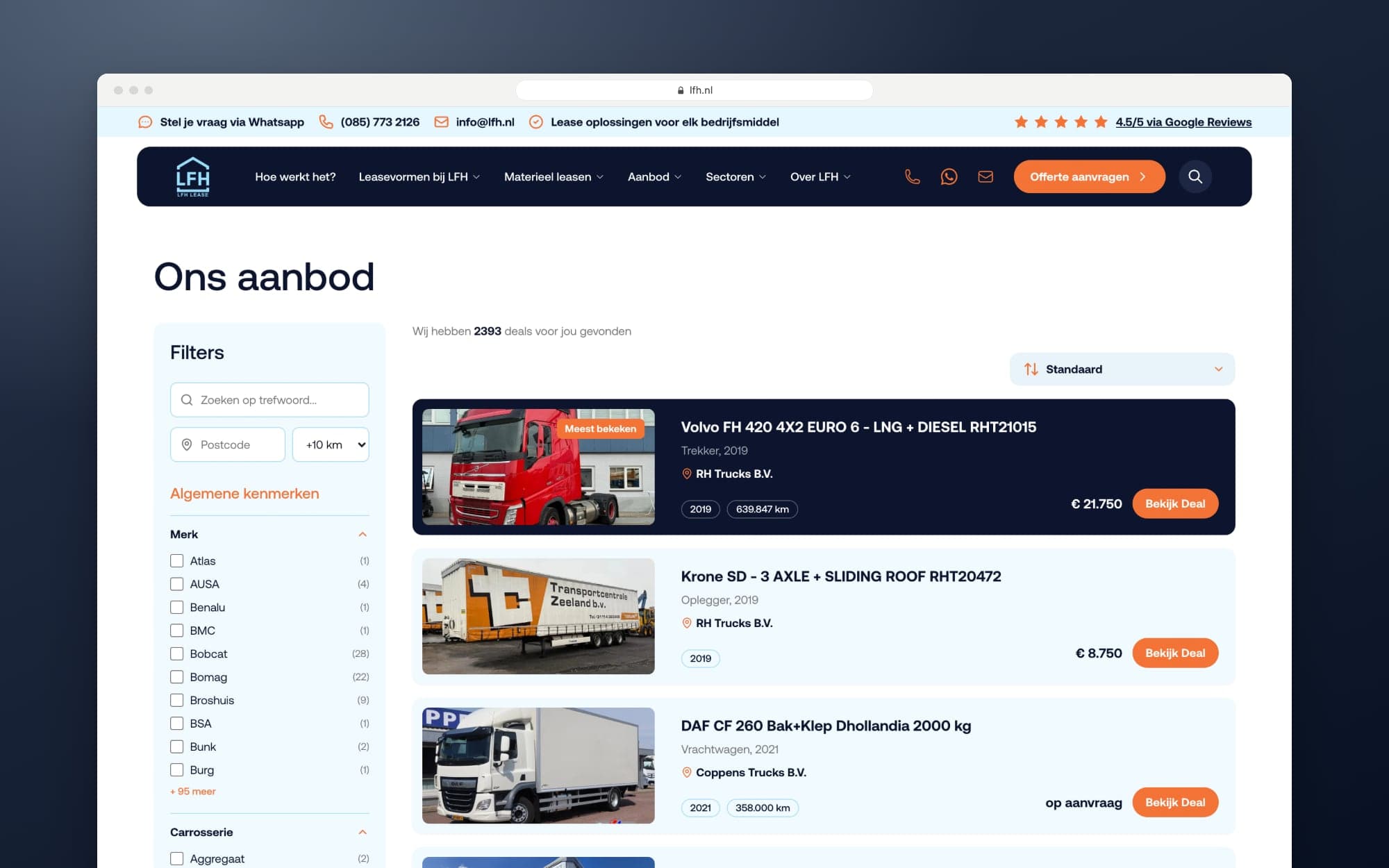Image resolution: width=1389 pixels, height=868 pixels.
Task: Check the Aggregaat carrosserie checkbox
Action: pyautogui.click(x=177, y=859)
